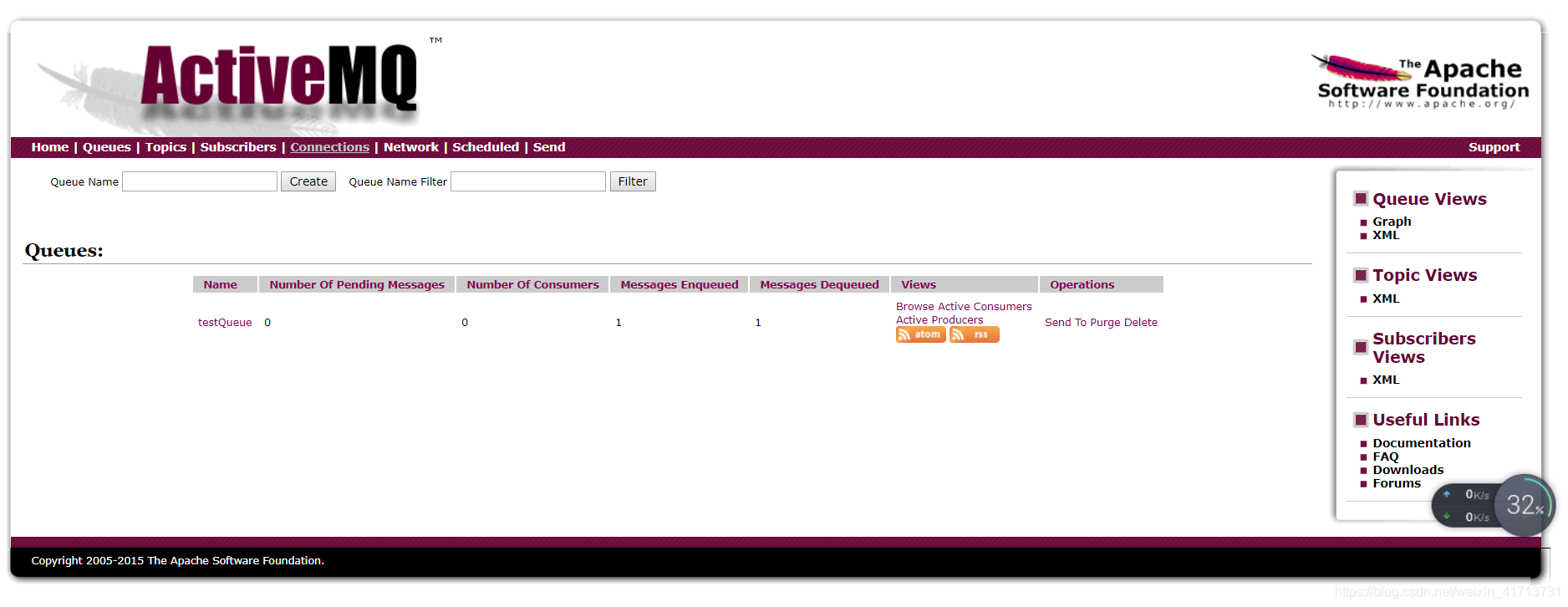Focus the Queue Name input field
This screenshot has width=1568, height=607.
point(200,181)
